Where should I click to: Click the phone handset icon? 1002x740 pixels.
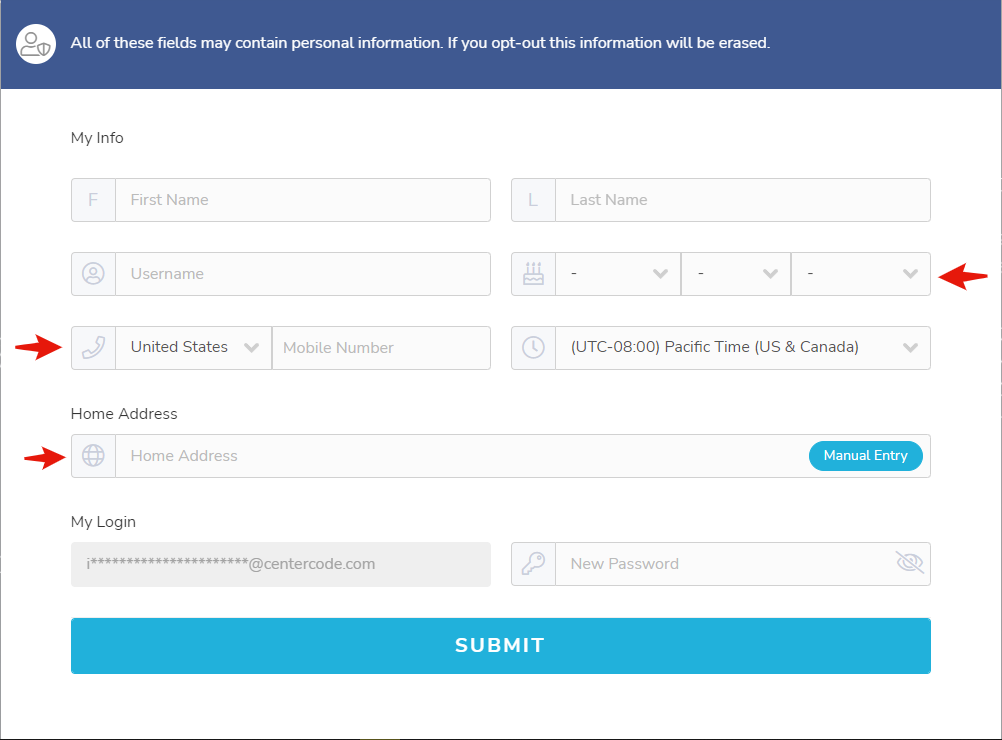tap(93, 348)
